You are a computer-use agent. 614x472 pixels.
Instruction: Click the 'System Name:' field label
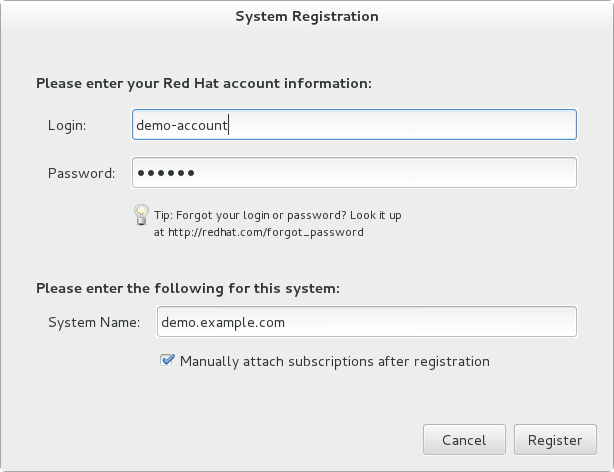[x=94, y=322]
